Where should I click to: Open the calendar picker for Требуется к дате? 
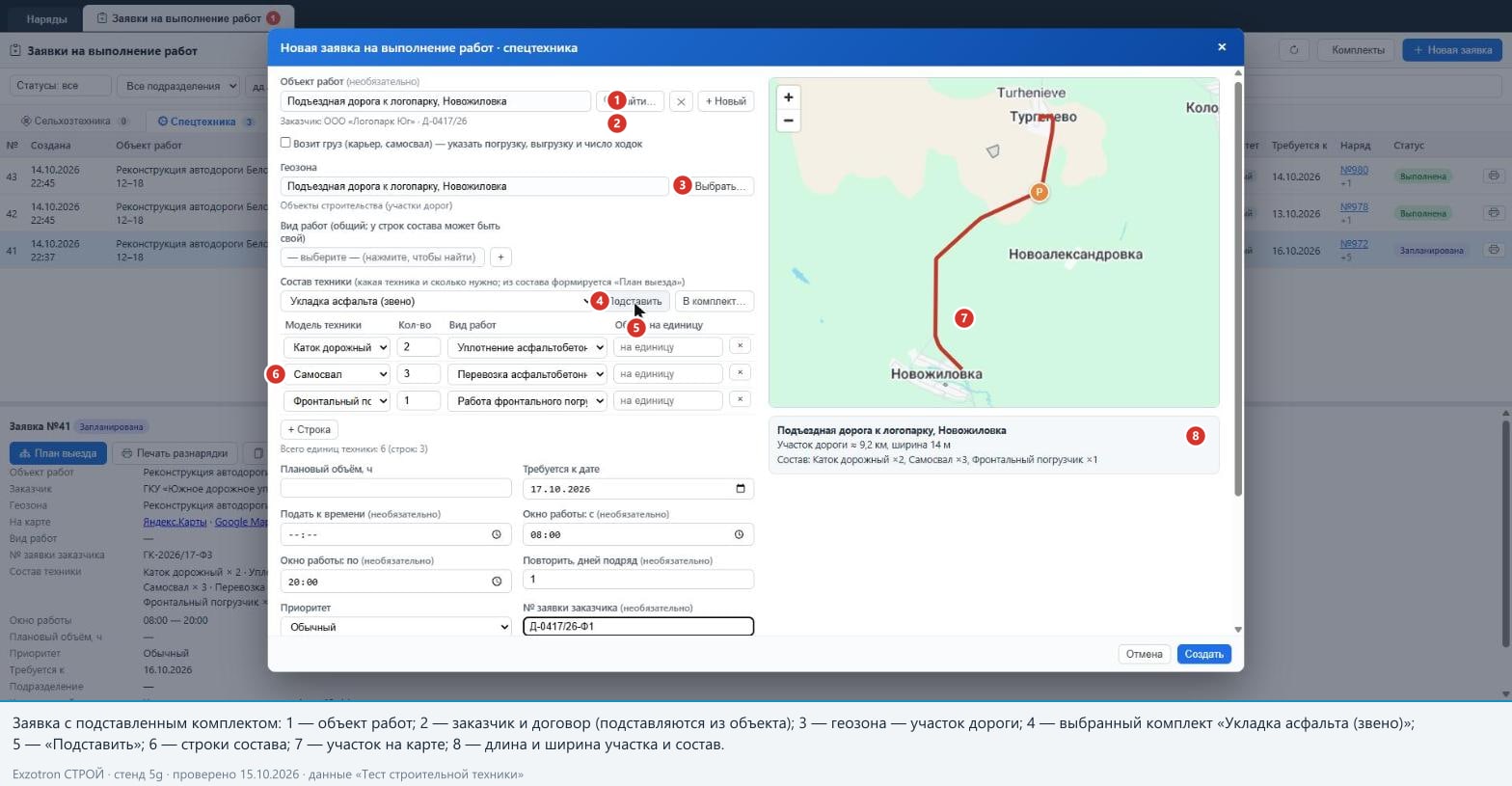[x=740, y=489]
